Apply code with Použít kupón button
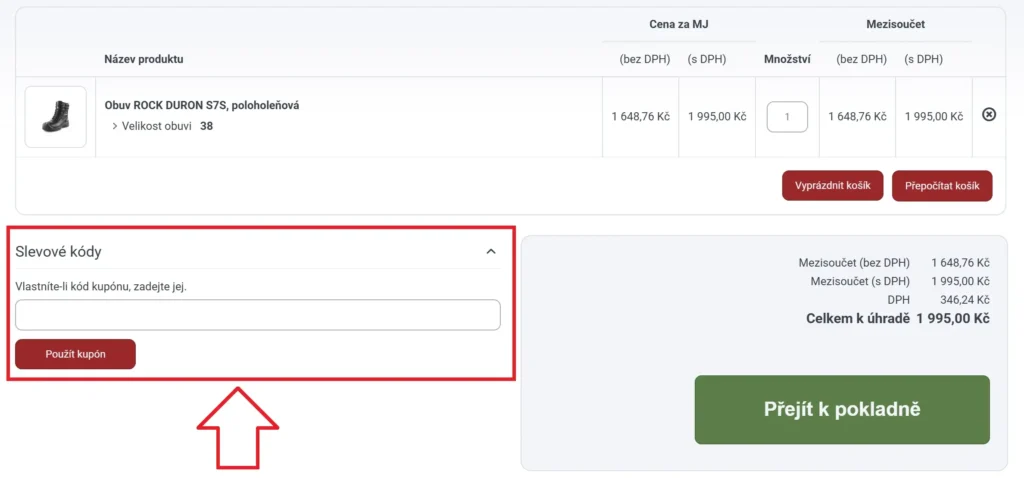Screen dimensions: 1024x478 coord(76,354)
